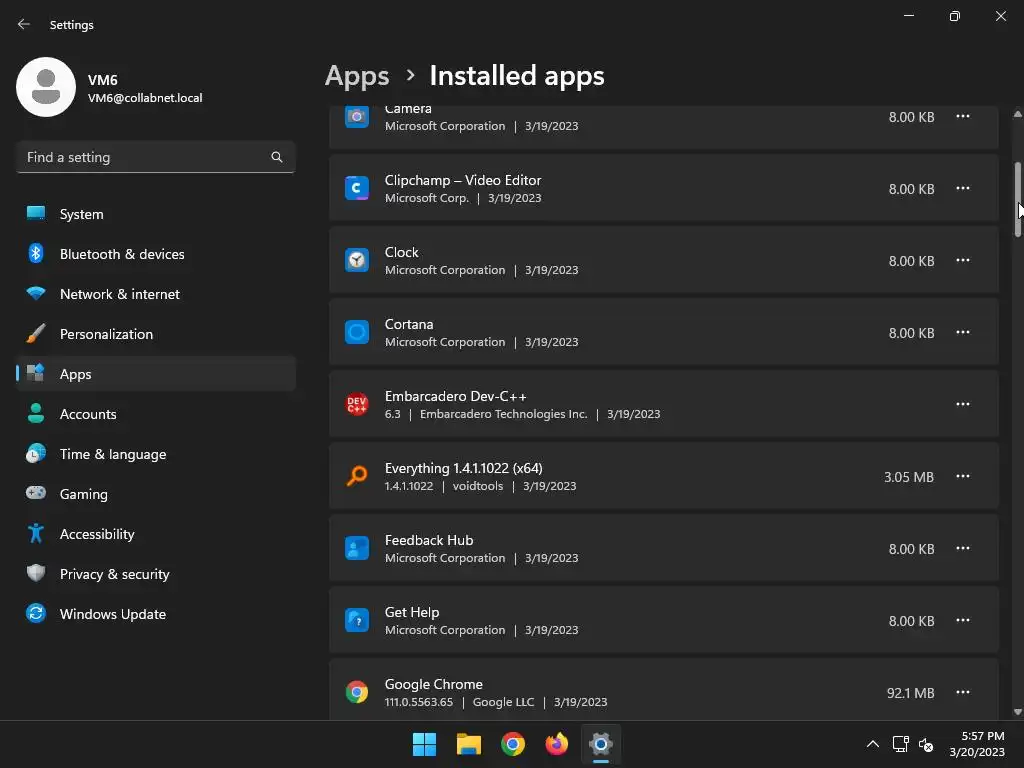Open Windows Update settings section

point(112,614)
